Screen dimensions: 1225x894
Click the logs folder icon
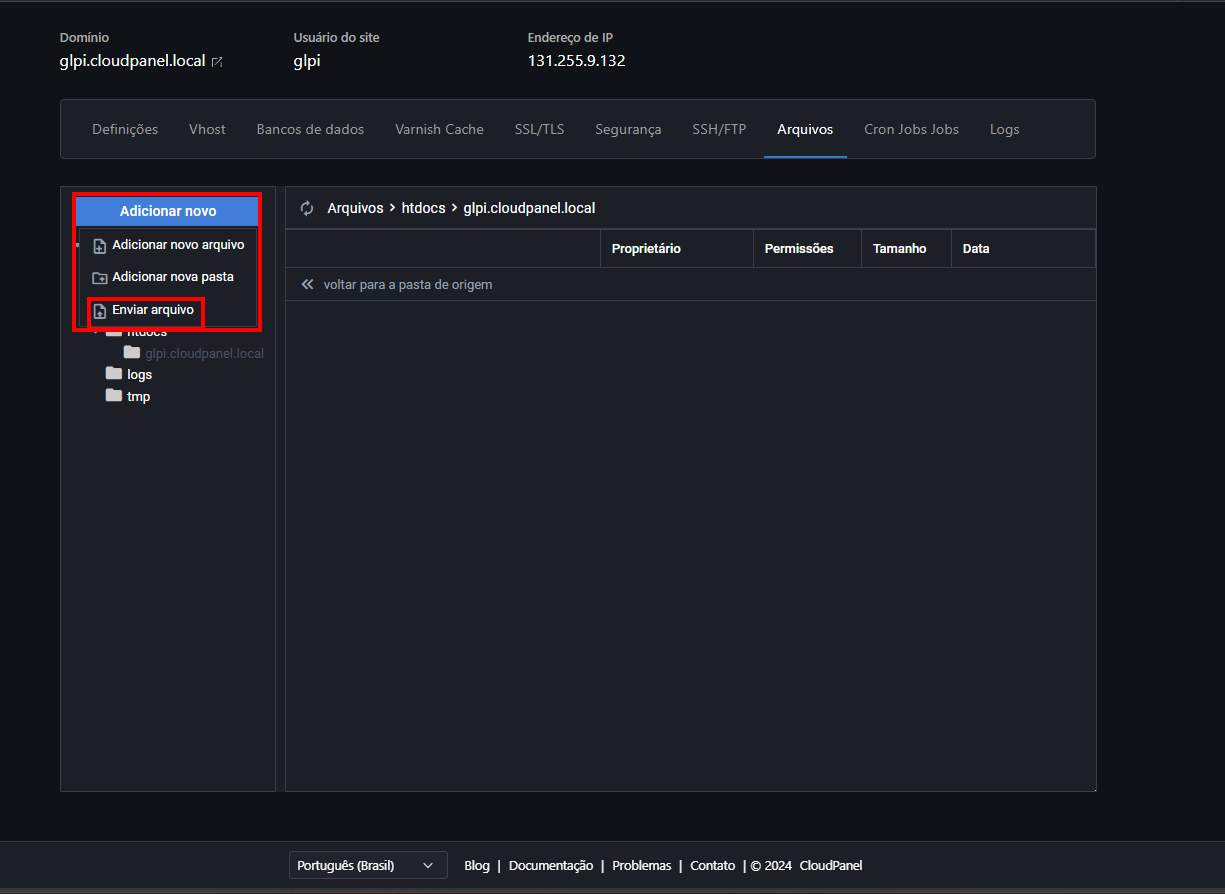tap(114, 374)
